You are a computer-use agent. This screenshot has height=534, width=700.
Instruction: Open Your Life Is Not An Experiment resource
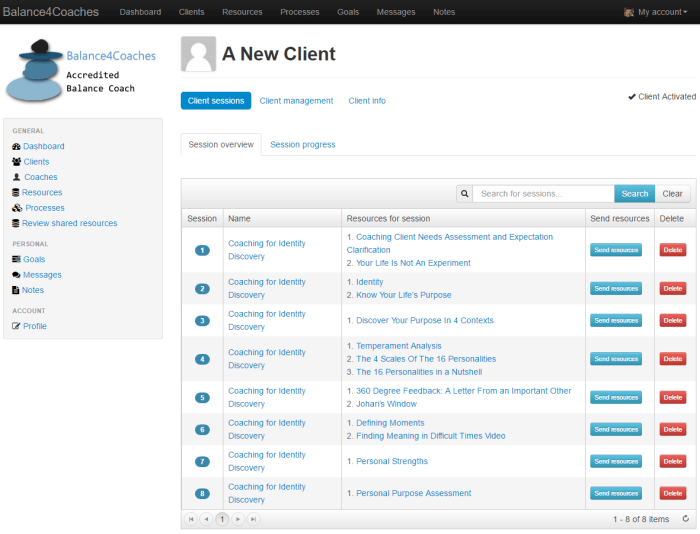413,263
